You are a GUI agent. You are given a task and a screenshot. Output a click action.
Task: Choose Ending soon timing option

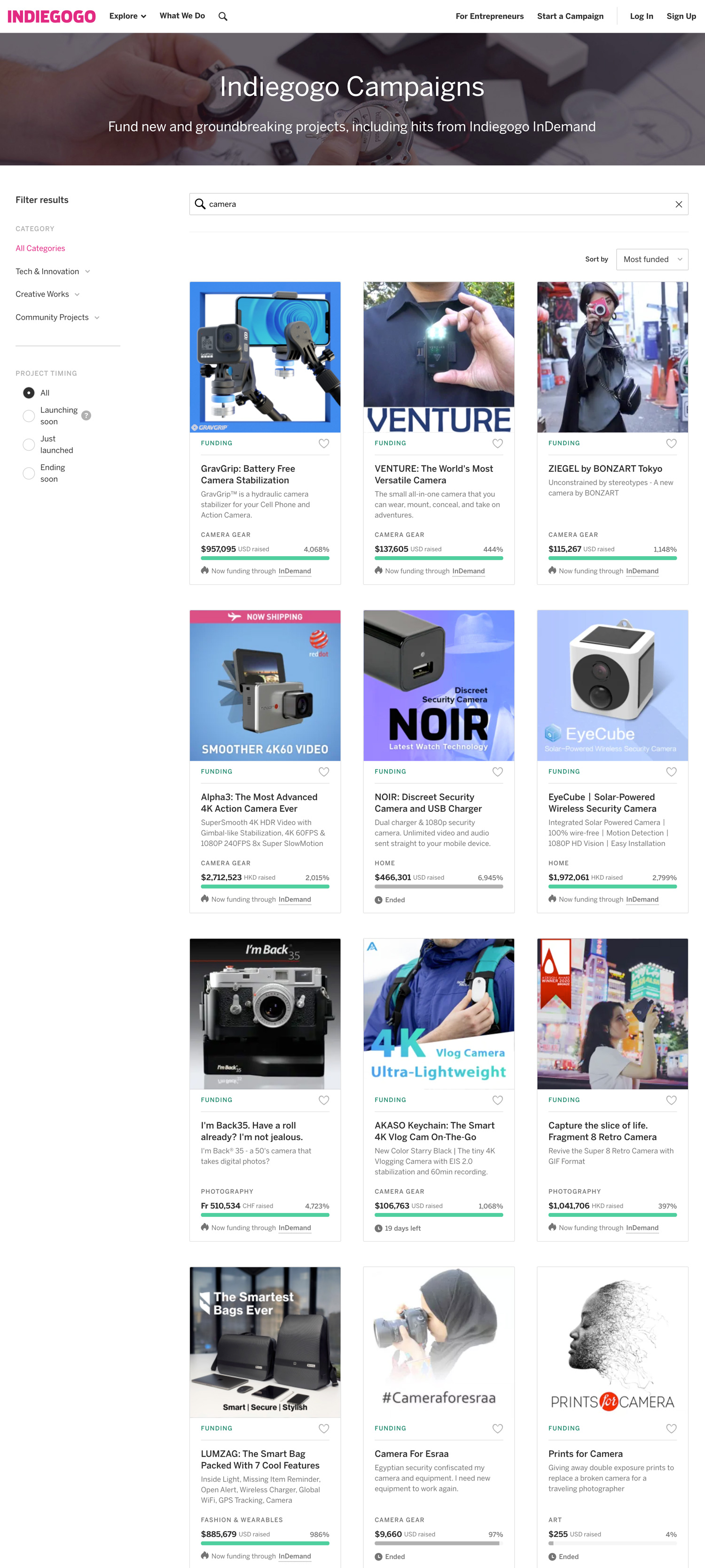tap(29, 473)
